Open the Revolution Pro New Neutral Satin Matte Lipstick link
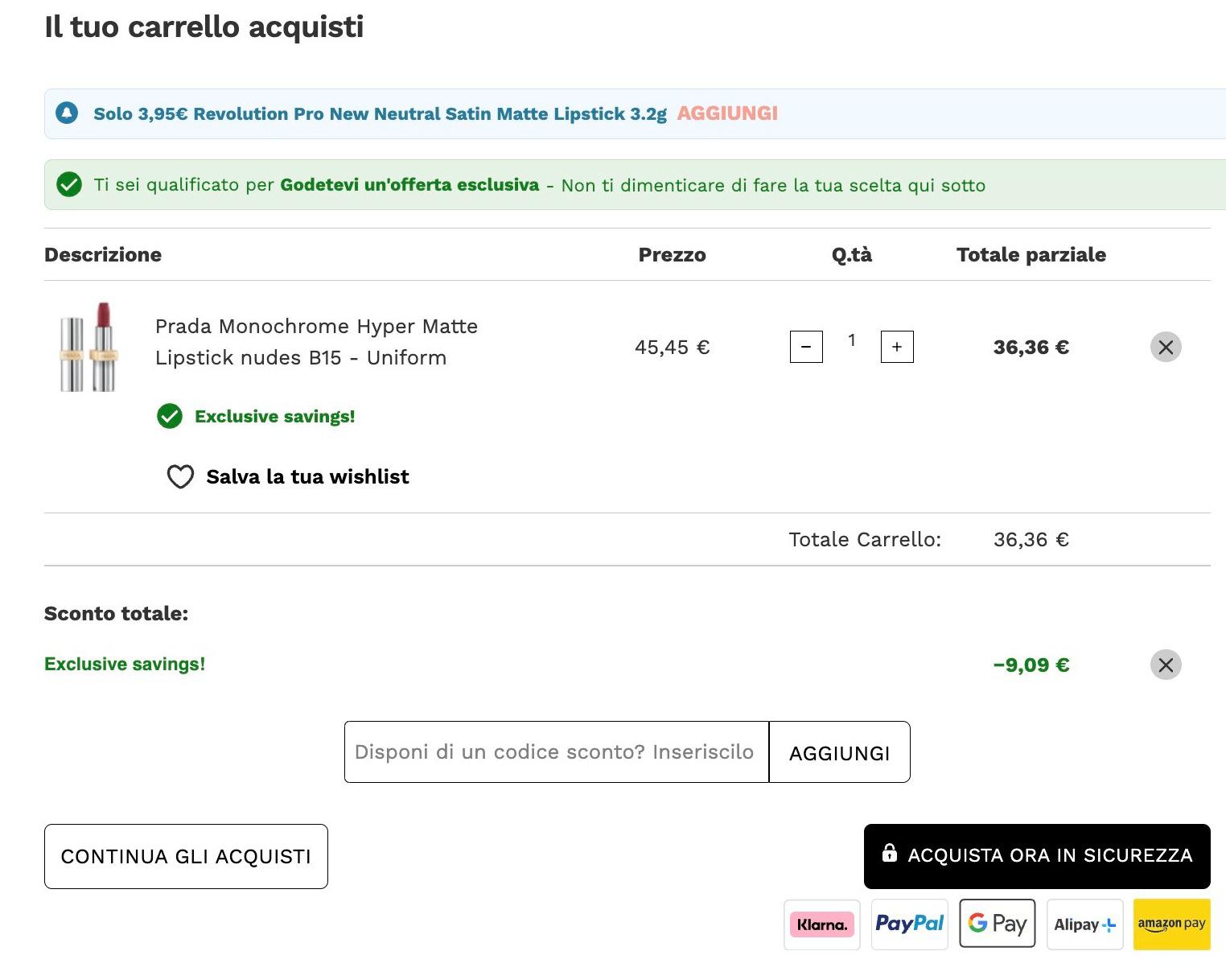 coord(380,113)
